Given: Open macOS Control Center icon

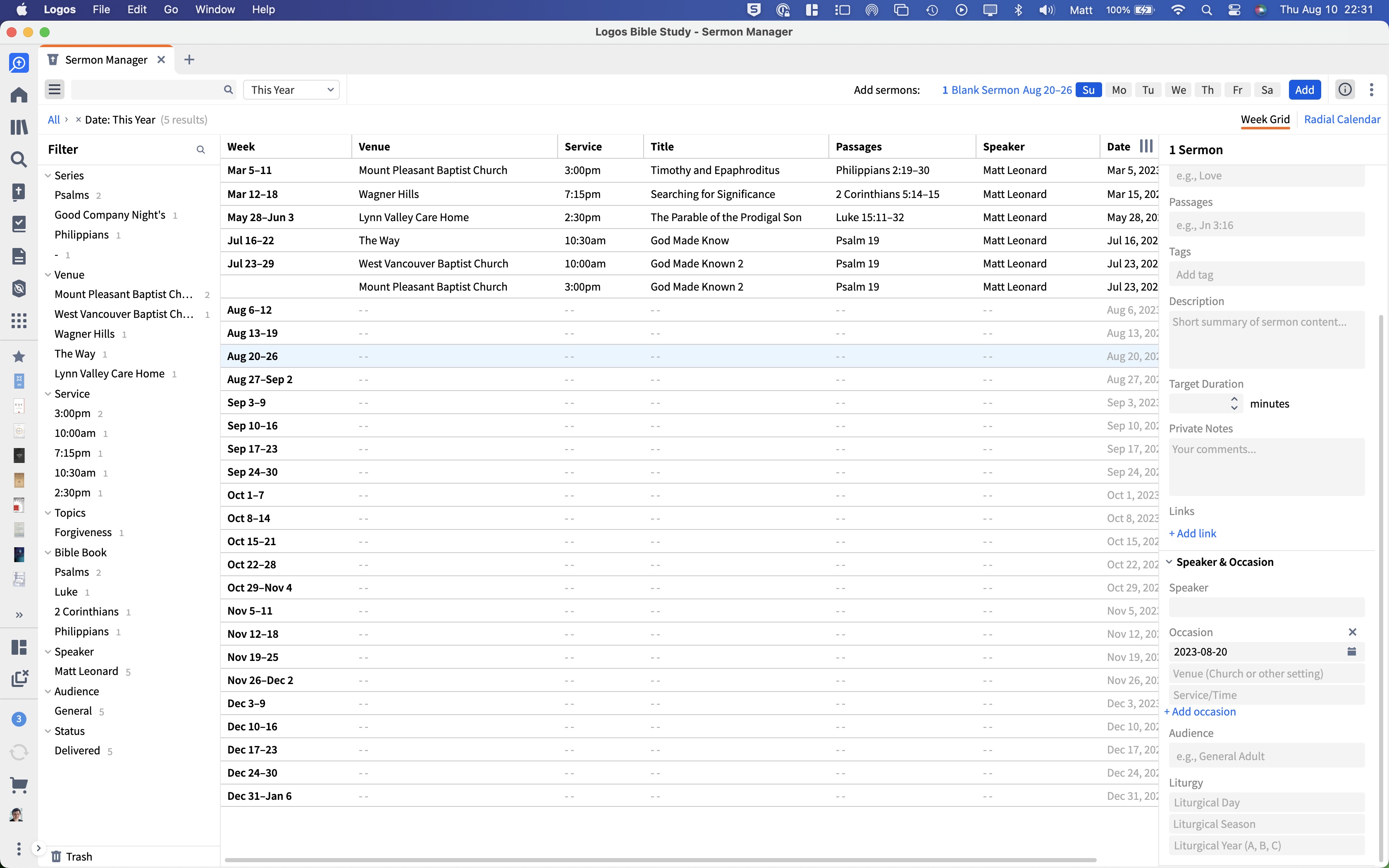Looking at the screenshot, I should [x=1234, y=10].
